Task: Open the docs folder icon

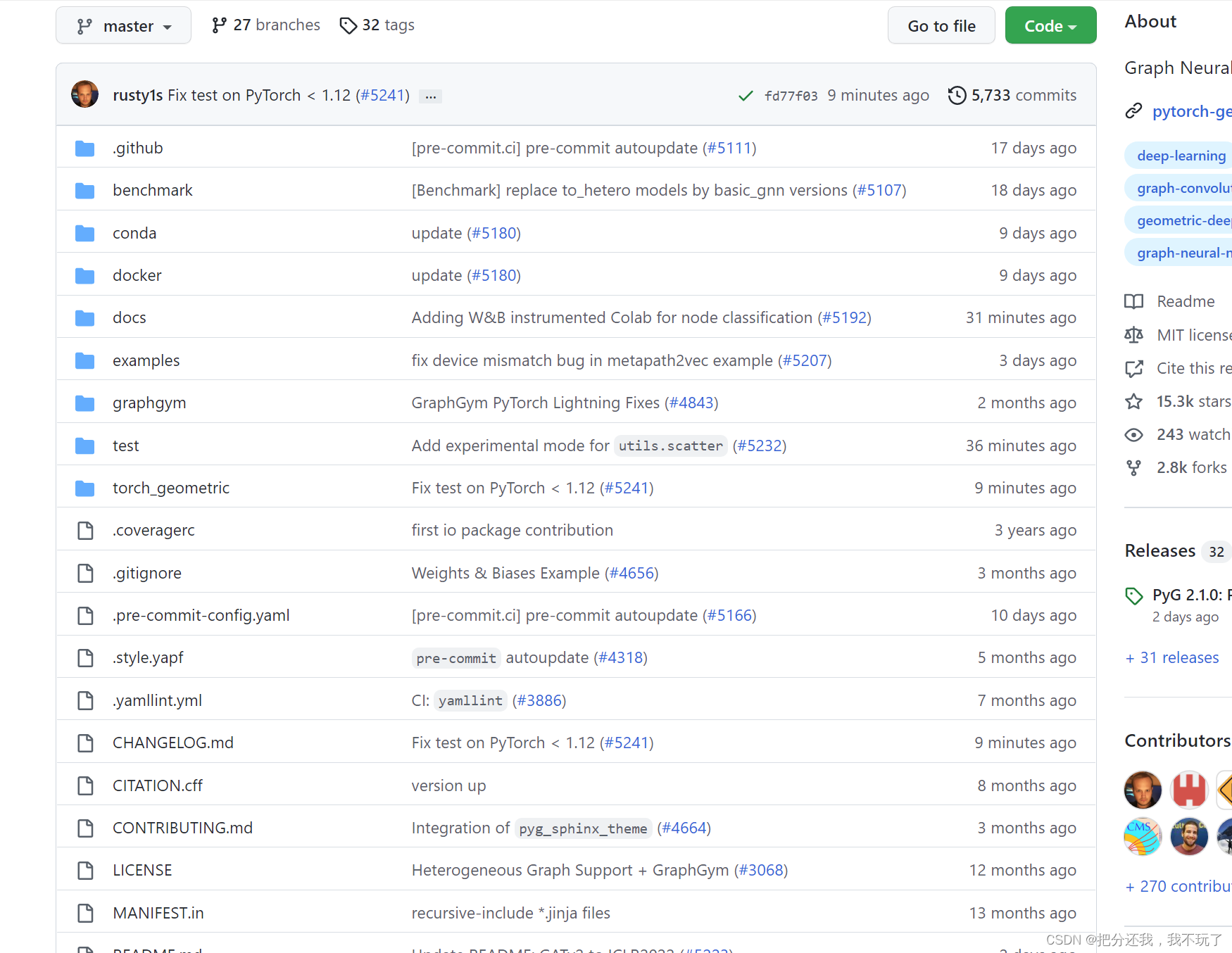Action: (x=84, y=317)
